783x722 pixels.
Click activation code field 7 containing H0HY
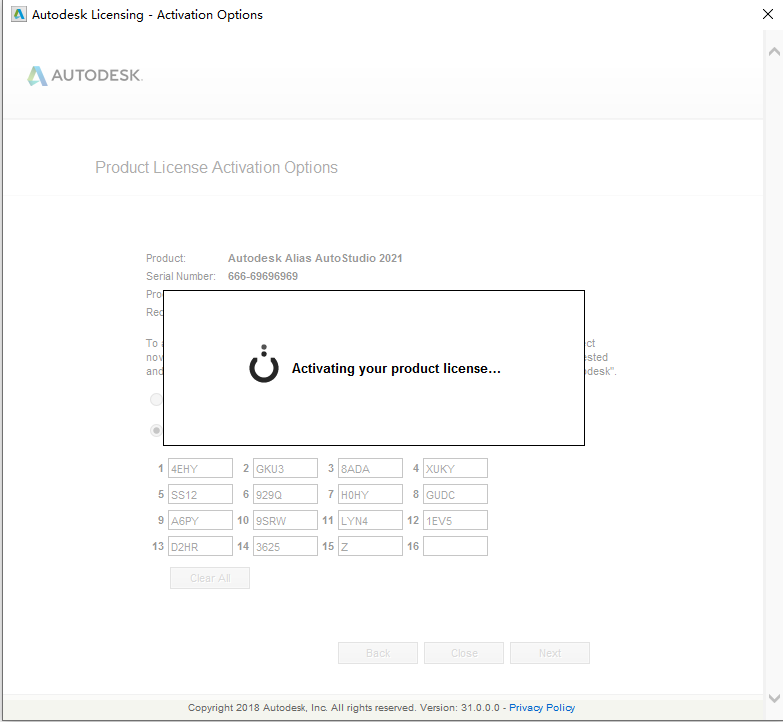[370, 494]
